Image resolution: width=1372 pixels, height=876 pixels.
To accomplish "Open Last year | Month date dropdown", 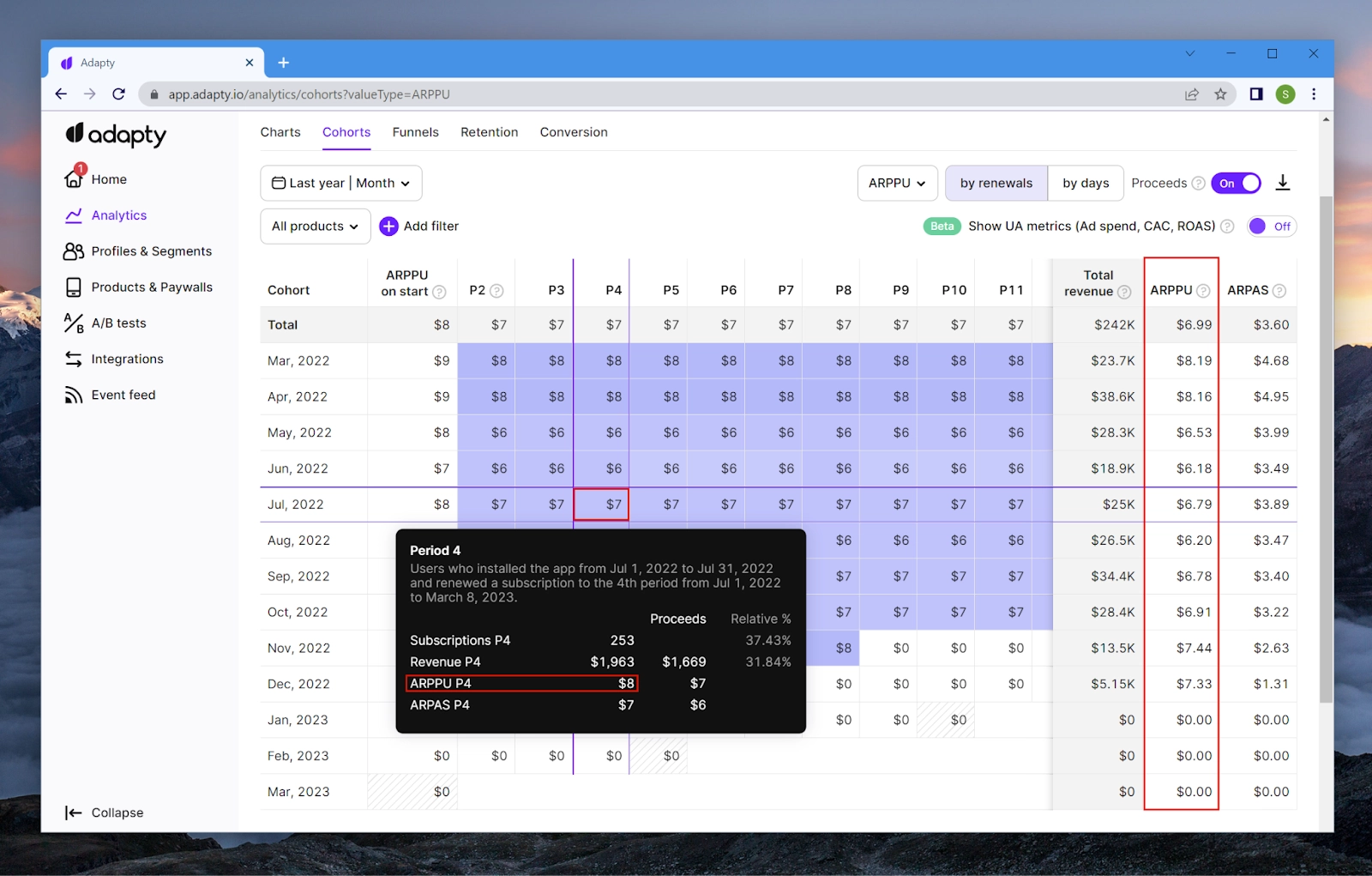I will coord(341,183).
